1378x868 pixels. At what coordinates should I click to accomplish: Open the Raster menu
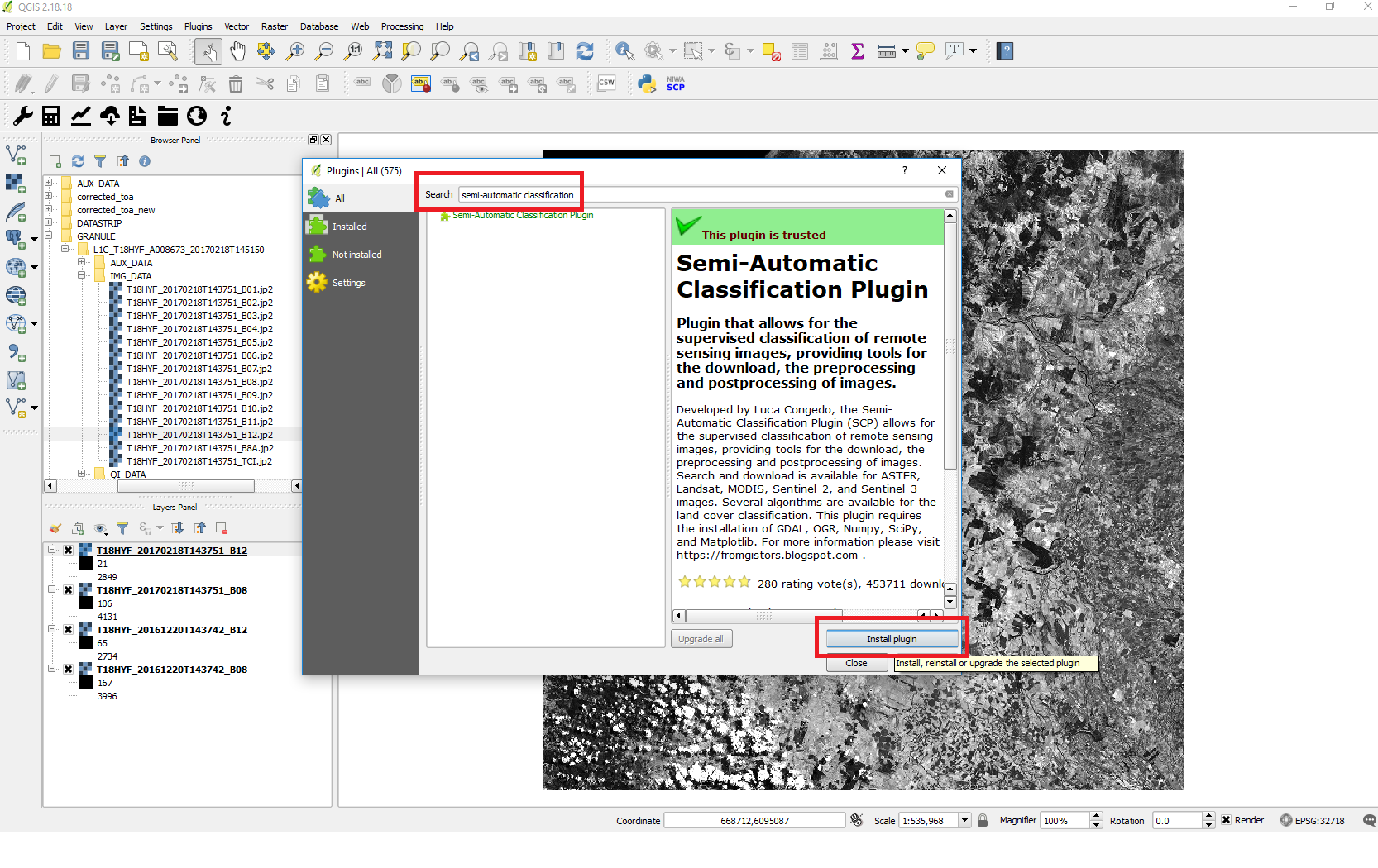click(x=274, y=26)
